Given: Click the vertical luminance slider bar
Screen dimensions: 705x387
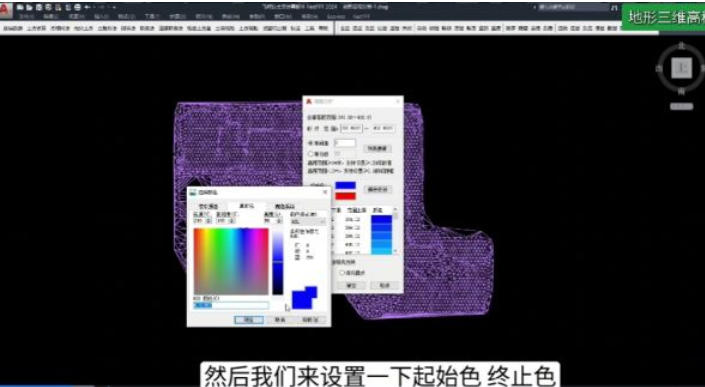Looking at the screenshot, I should [277, 263].
